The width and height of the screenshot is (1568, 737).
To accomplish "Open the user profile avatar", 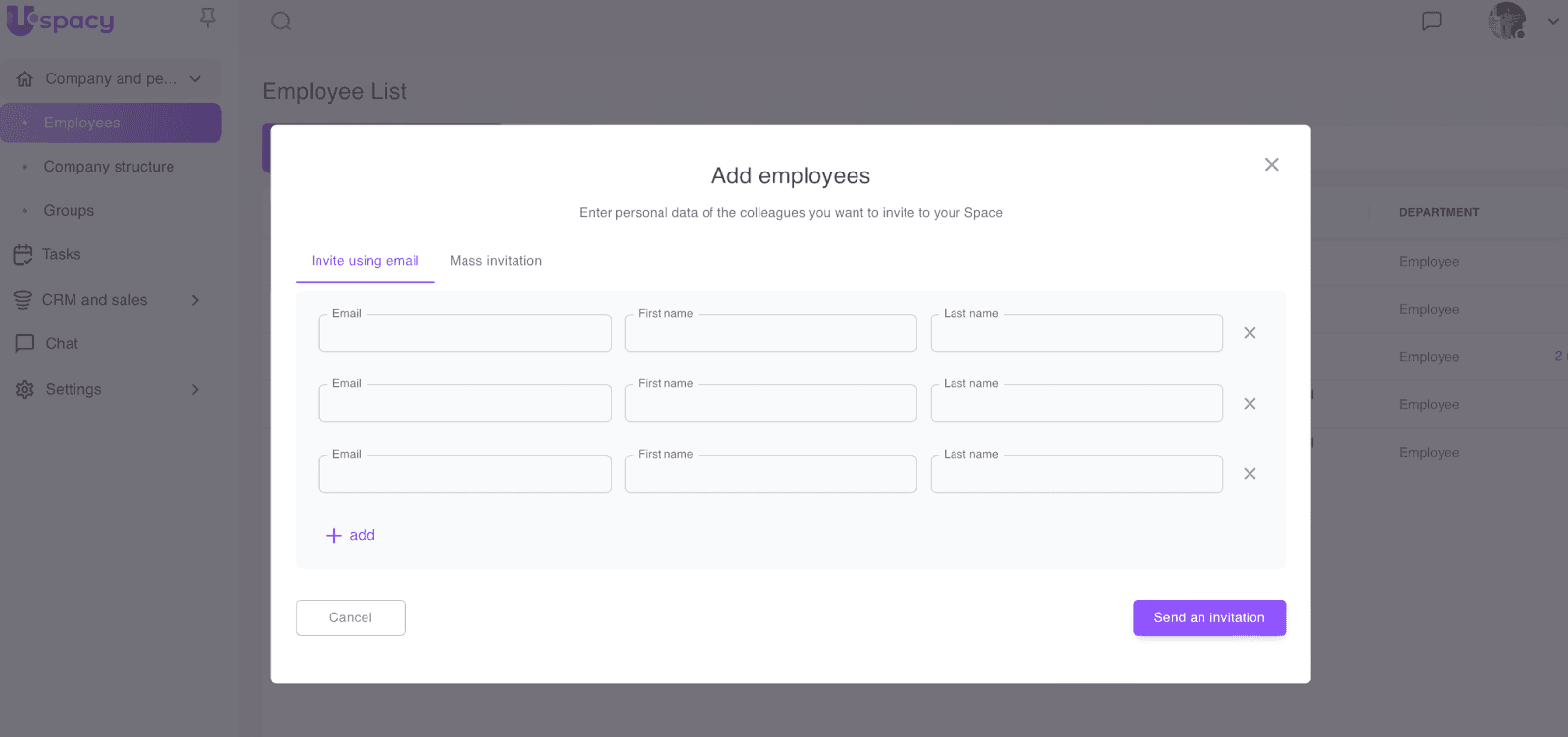I will (x=1507, y=21).
